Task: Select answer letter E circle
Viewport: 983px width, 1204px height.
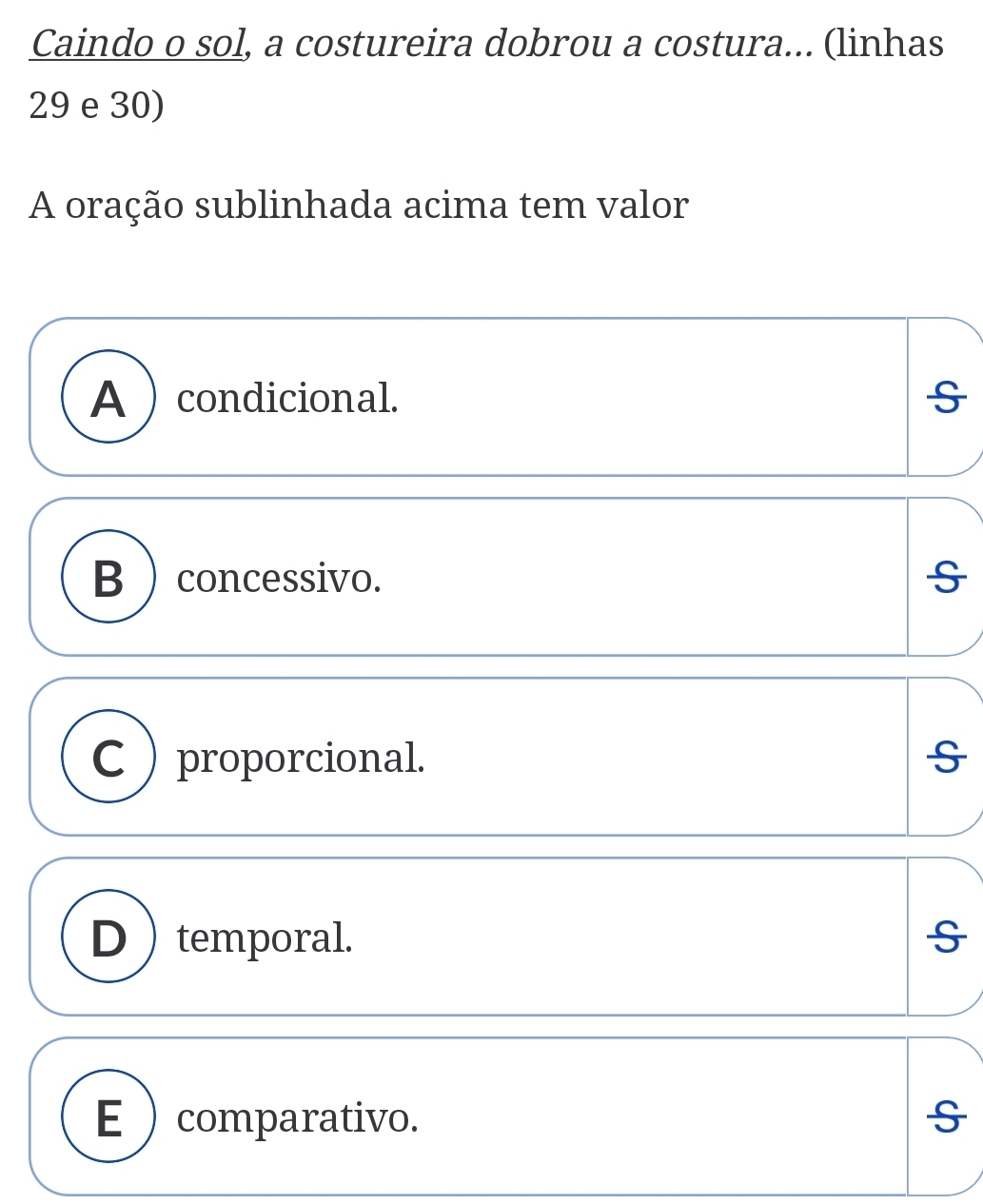Action: pyautogui.click(x=108, y=1116)
